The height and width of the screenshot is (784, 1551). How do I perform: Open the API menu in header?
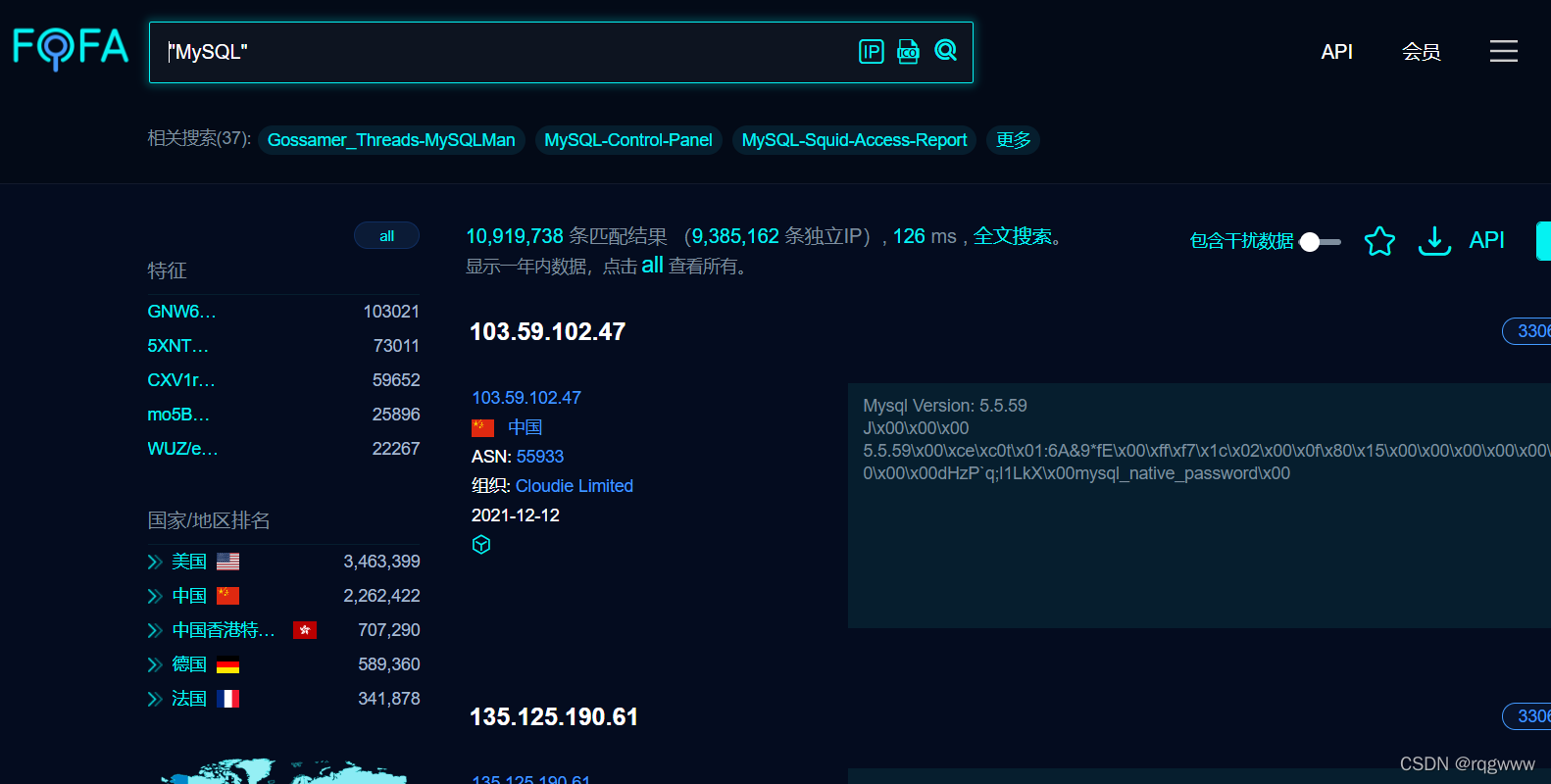(1336, 52)
